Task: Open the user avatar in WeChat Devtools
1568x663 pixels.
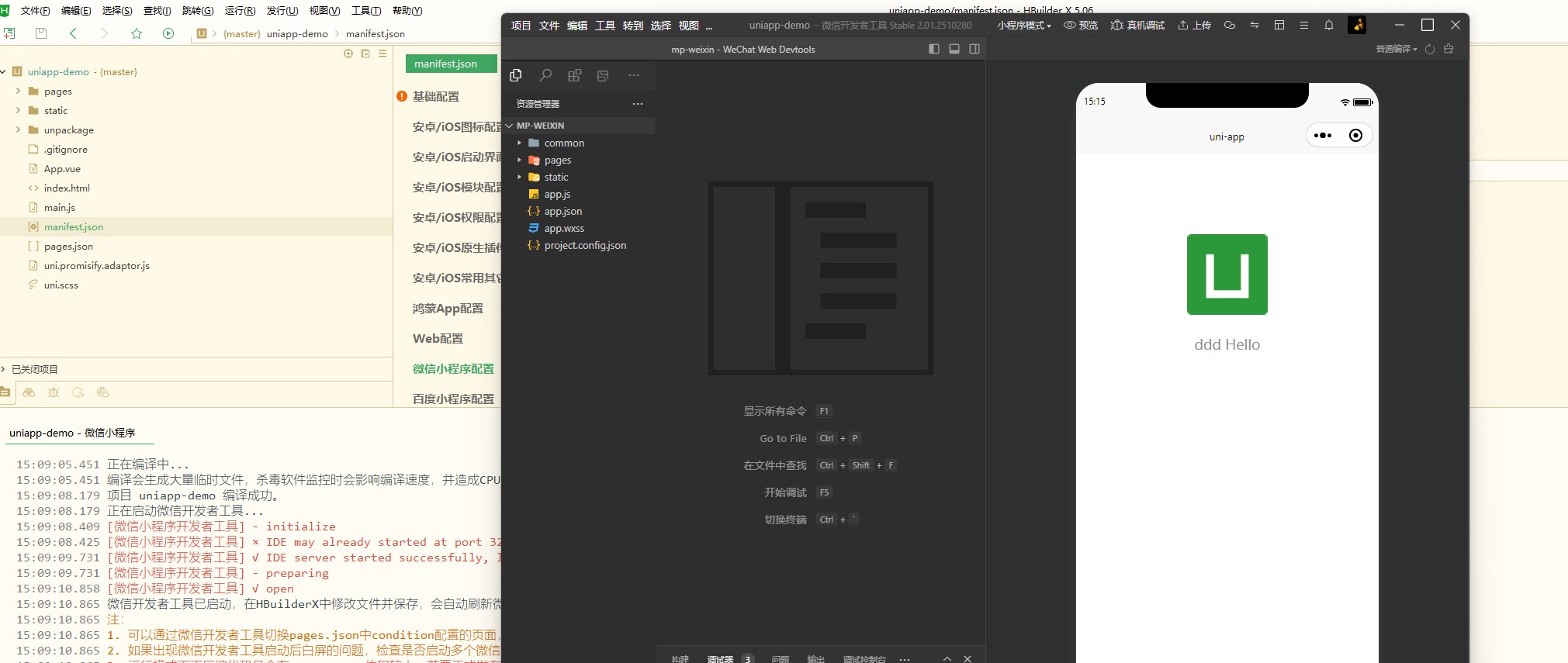Action: [x=1357, y=25]
